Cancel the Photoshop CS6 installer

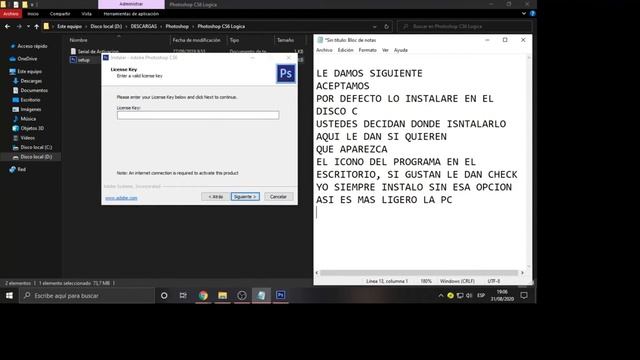(278, 197)
